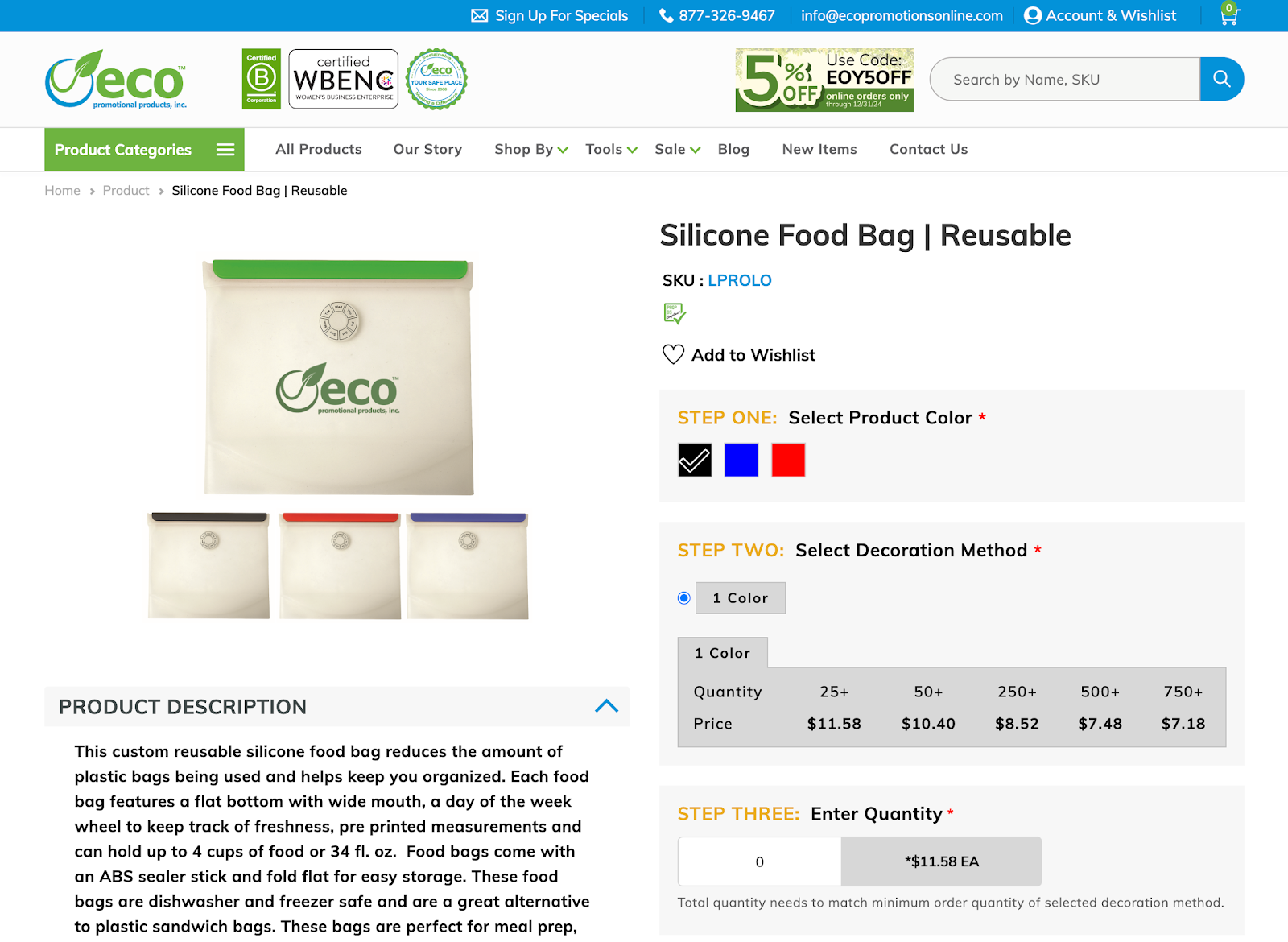Image resolution: width=1288 pixels, height=942 pixels.
Task: Select the 1 Color decoration radio button
Action: [683, 598]
